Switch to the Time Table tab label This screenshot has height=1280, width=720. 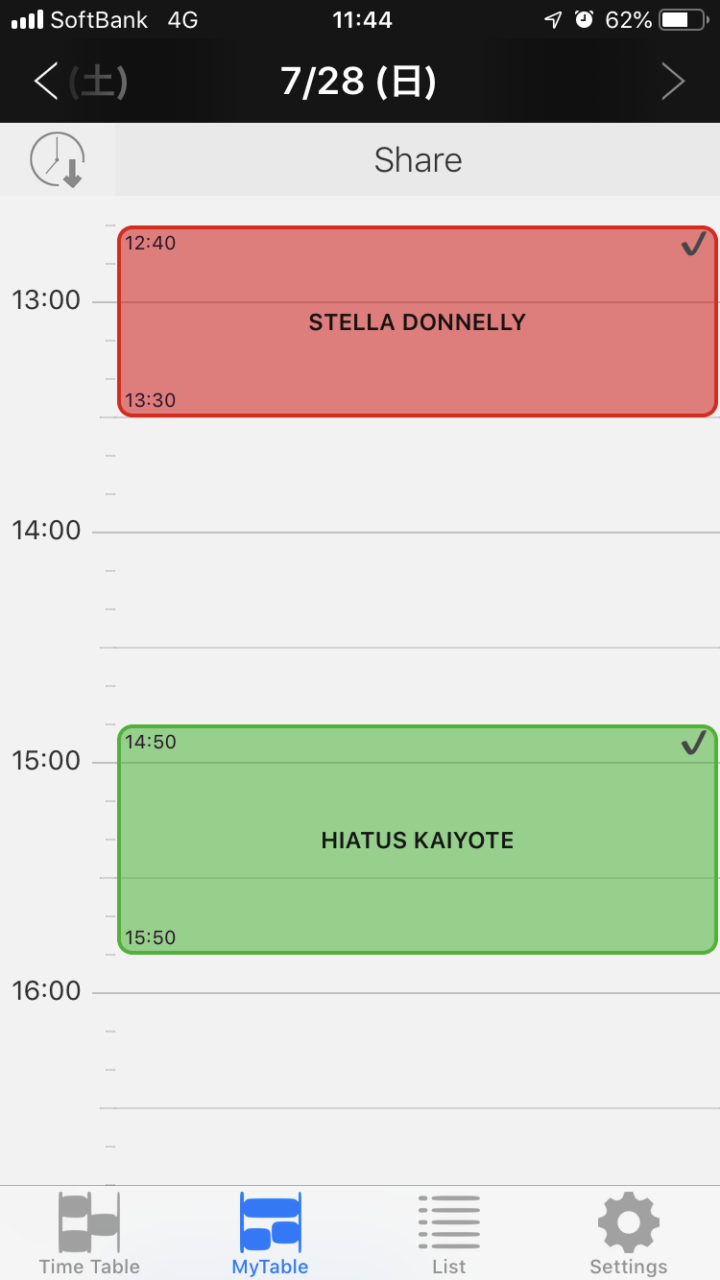pyautogui.click(x=89, y=1266)
